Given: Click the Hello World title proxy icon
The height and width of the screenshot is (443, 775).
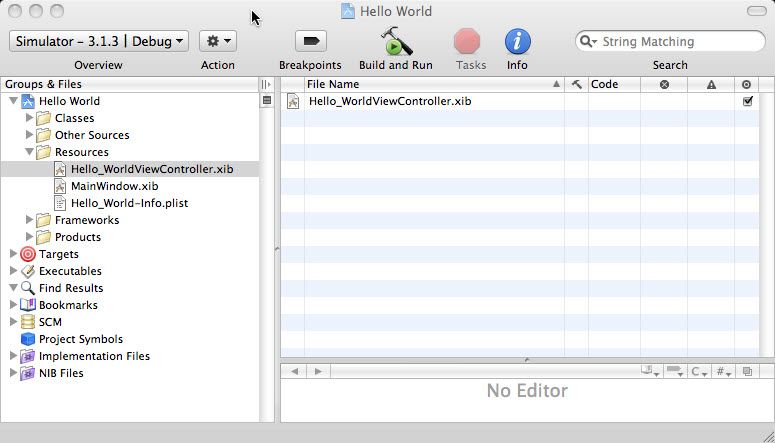Looking at the screenshot, I should tap(348, 11).
